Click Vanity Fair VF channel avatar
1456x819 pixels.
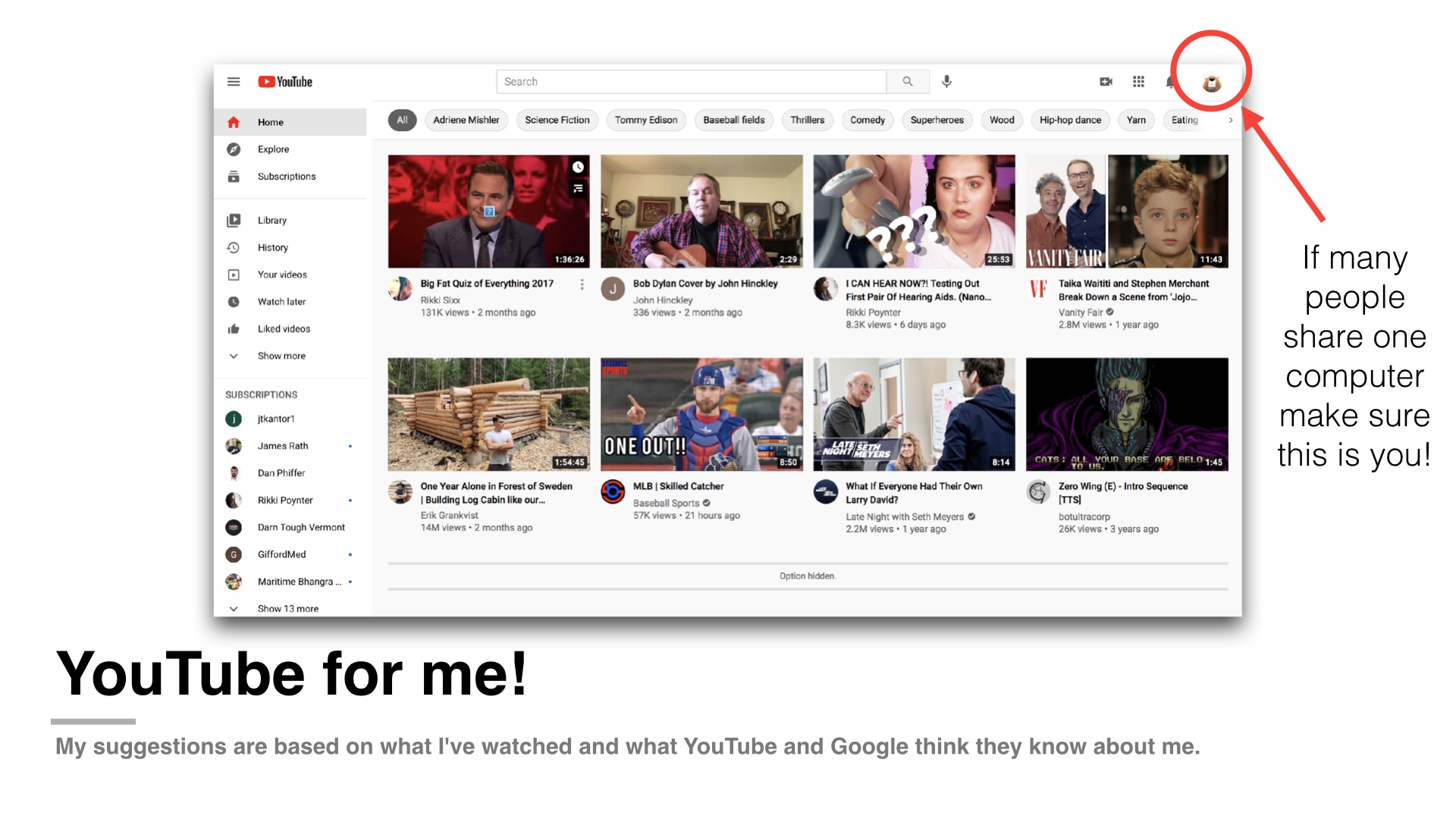1038,289
